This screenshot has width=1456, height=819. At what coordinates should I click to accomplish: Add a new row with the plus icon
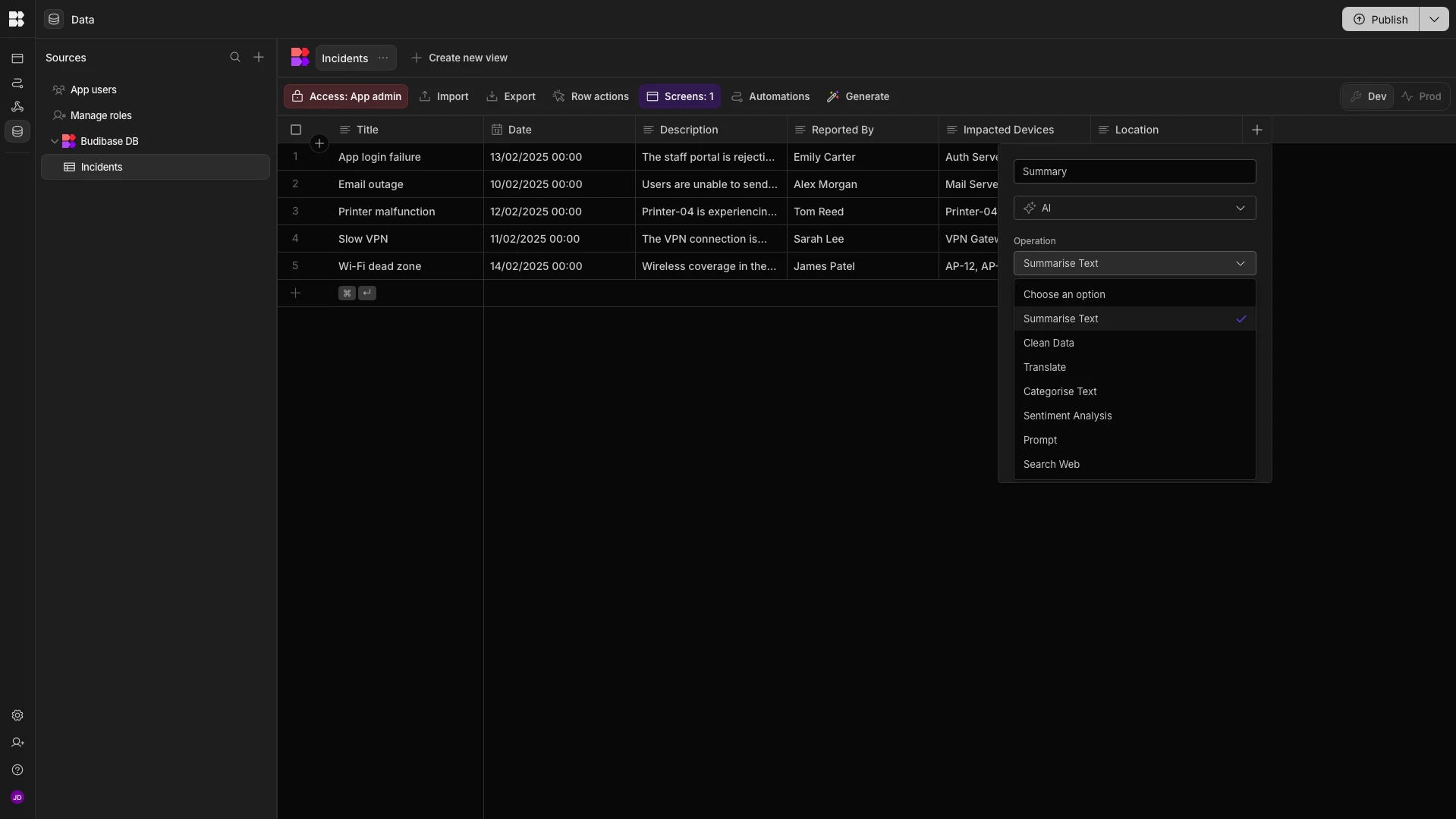(x=296, y=293)
